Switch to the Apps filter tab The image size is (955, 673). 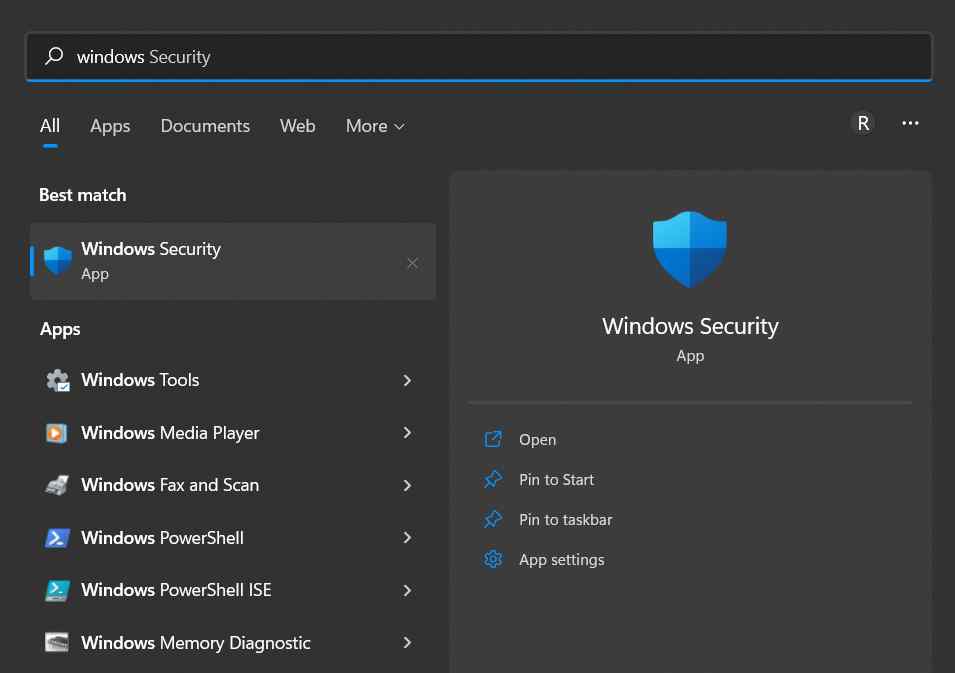point(110,126)
